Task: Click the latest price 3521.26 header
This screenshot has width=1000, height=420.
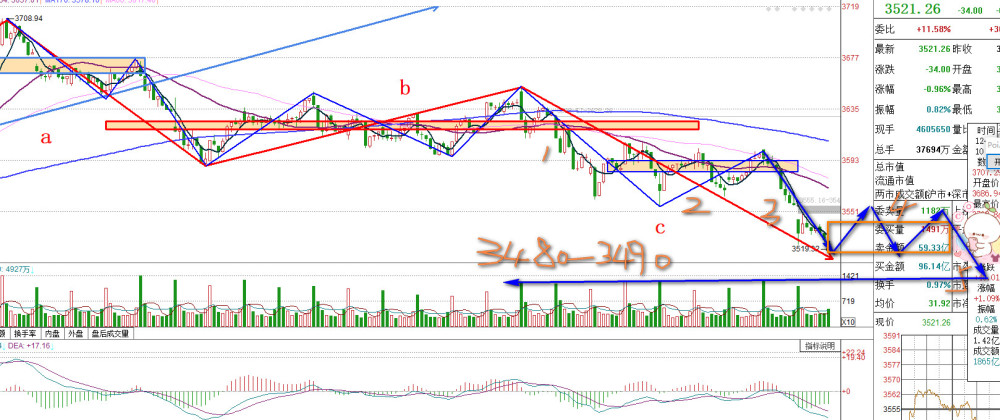Action: (903, 10)
